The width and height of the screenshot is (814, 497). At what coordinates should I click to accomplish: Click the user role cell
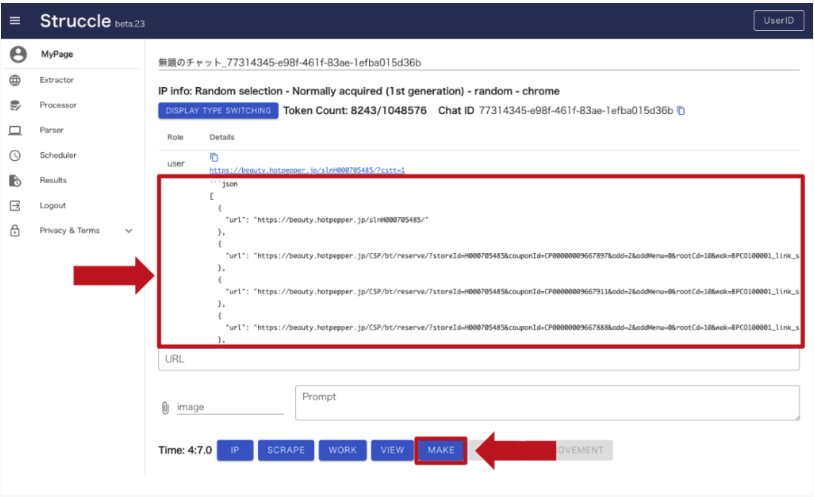click(176, 164)
